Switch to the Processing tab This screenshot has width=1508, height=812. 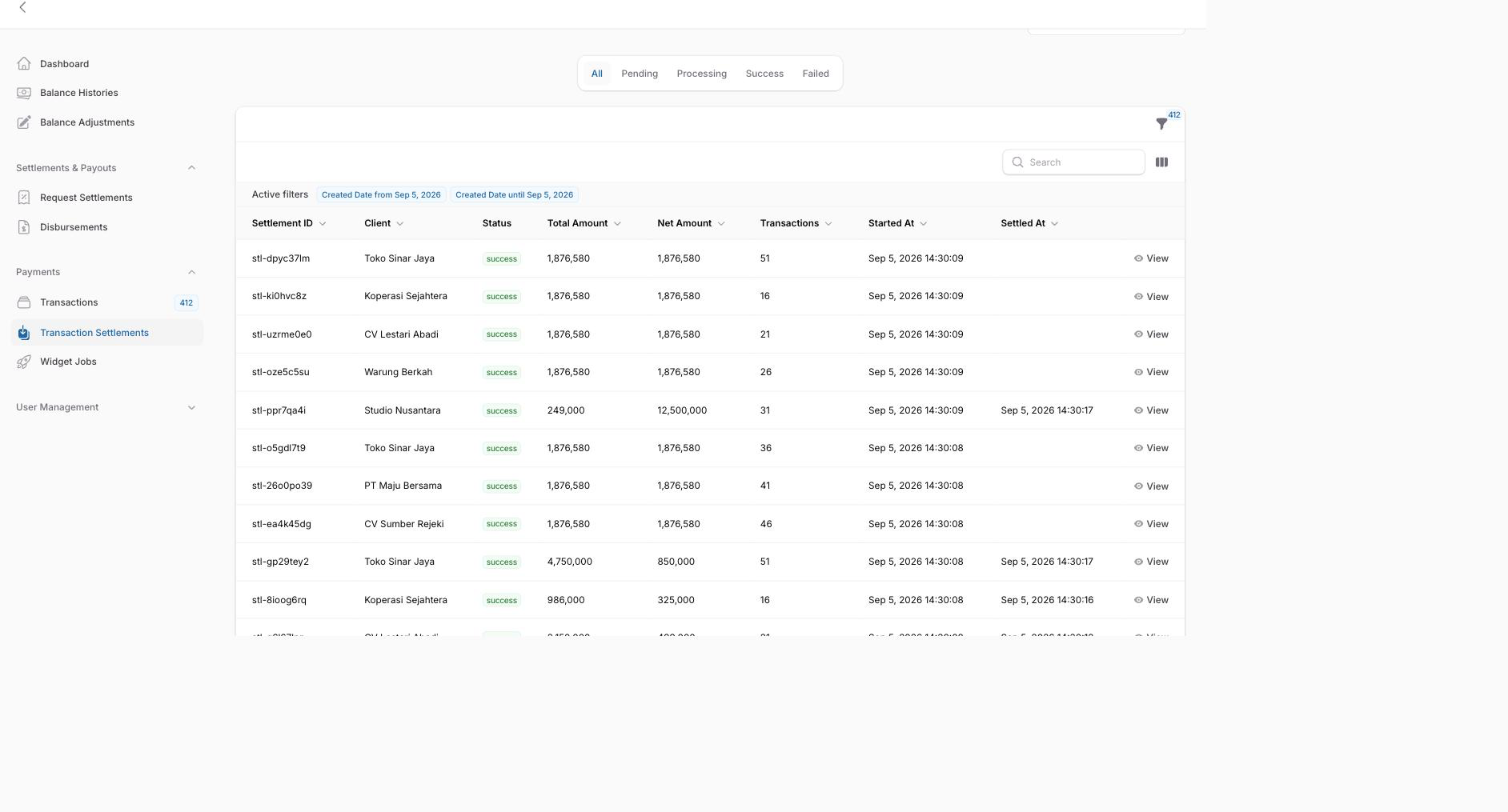coord(702,74)
